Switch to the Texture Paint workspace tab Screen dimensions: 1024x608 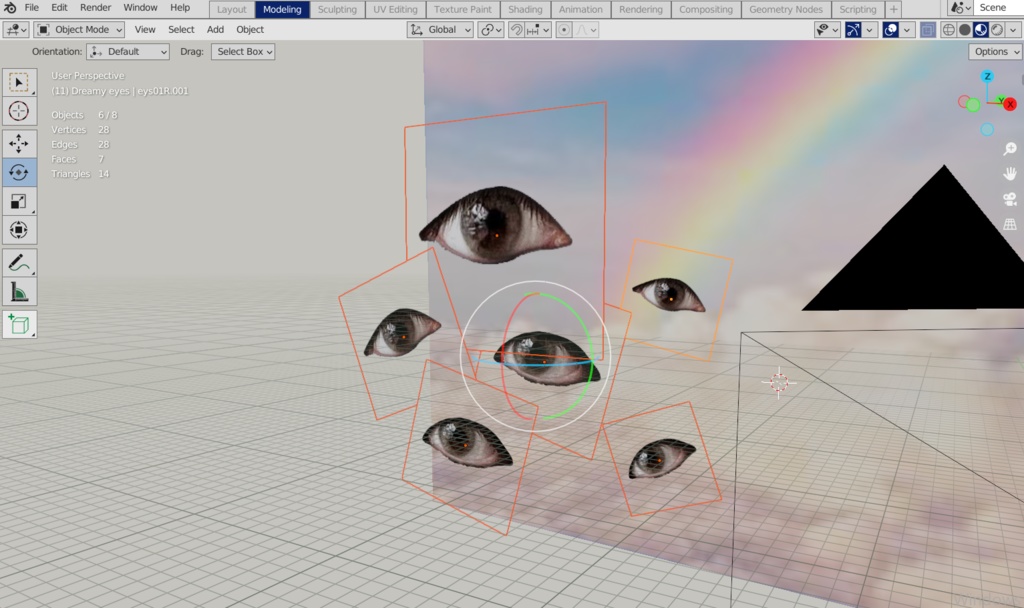[463, 9]
